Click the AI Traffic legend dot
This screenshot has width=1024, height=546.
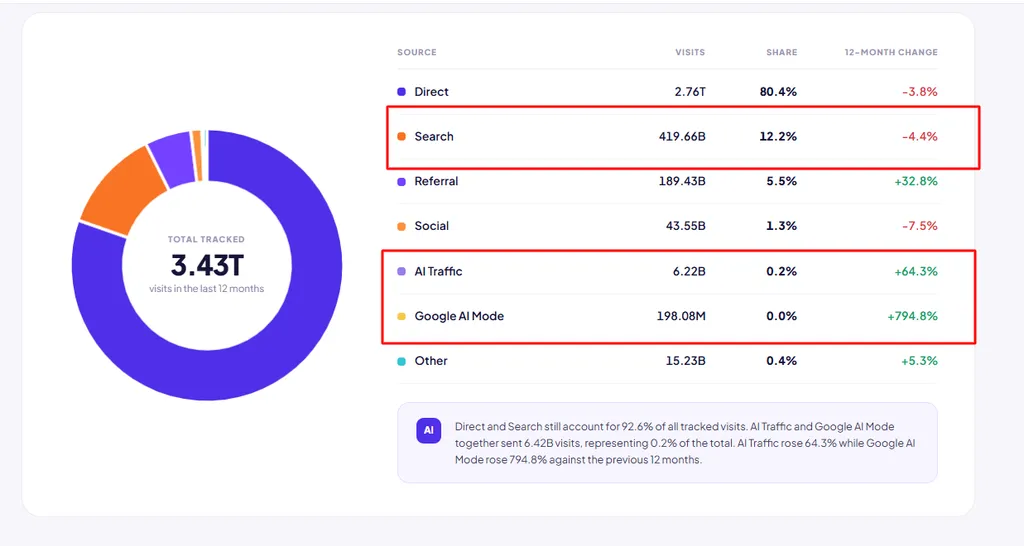[x=402, y=271]
